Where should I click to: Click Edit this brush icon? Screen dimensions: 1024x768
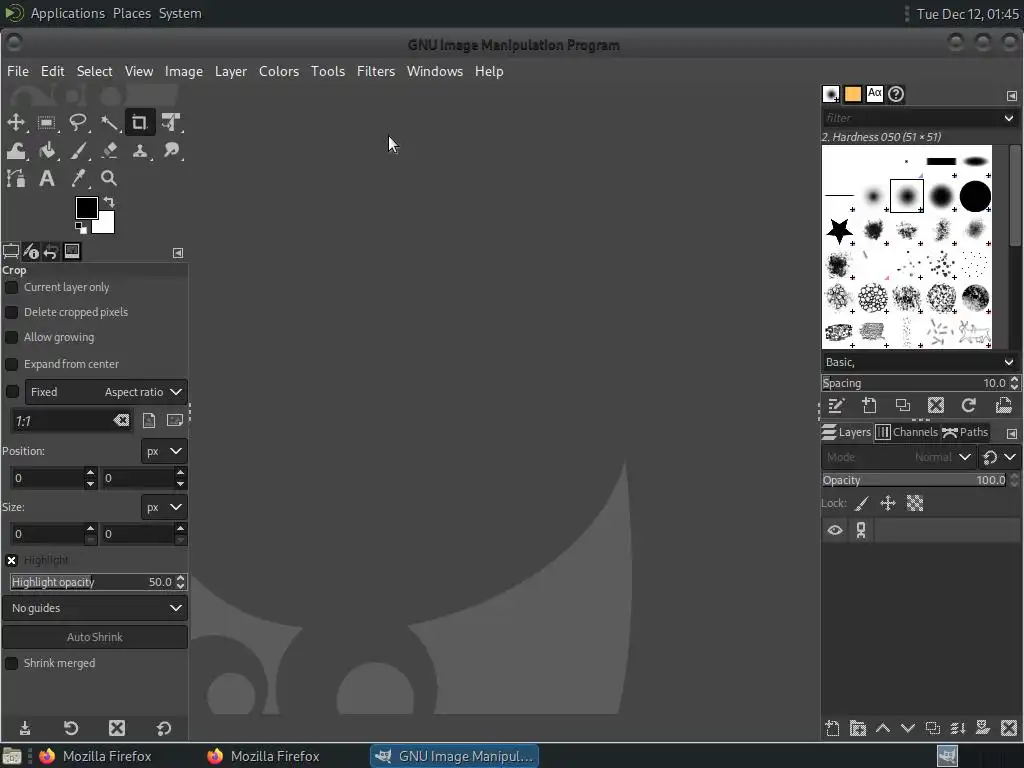pos(837,406)
